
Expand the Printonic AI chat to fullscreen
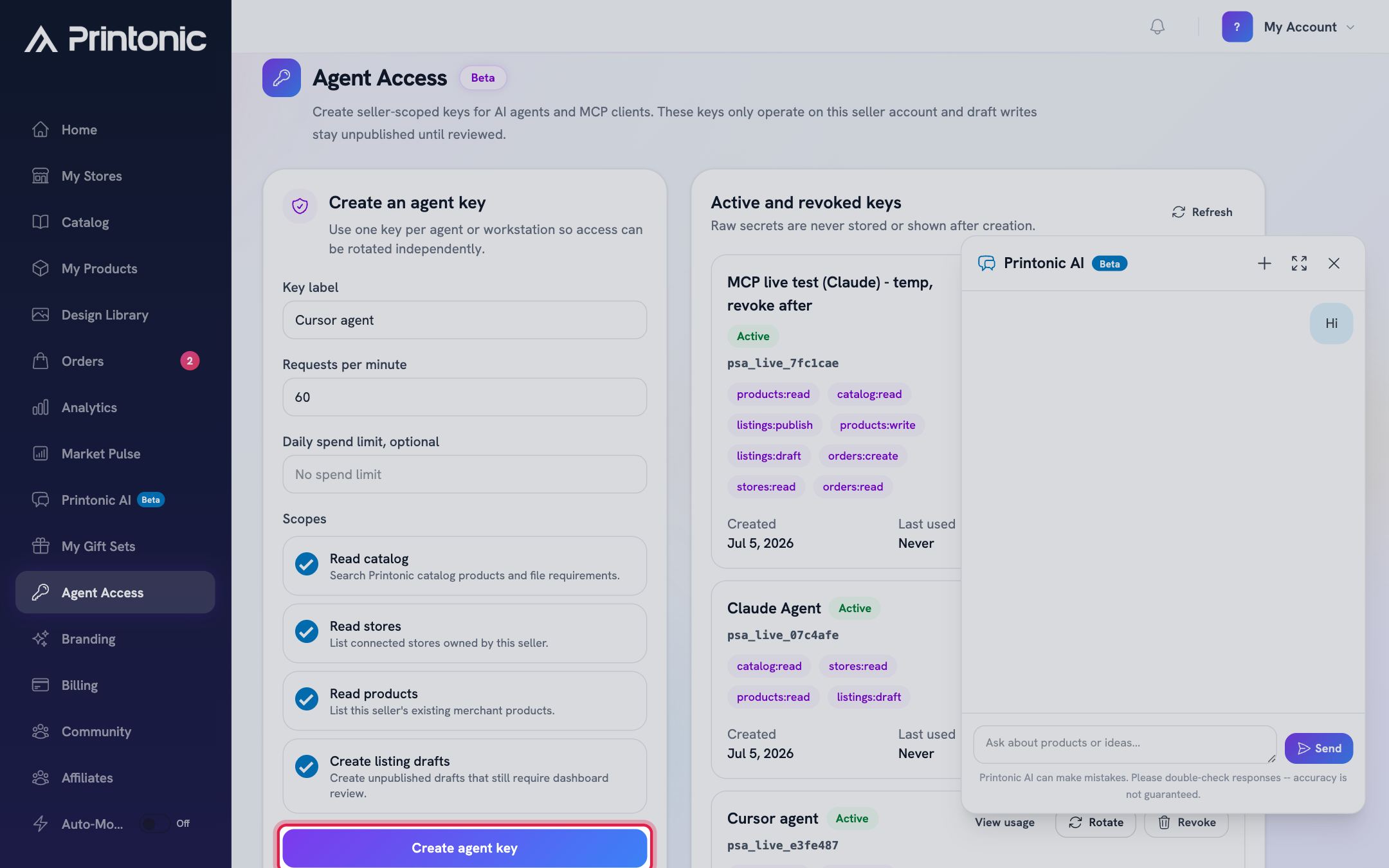1299,264
